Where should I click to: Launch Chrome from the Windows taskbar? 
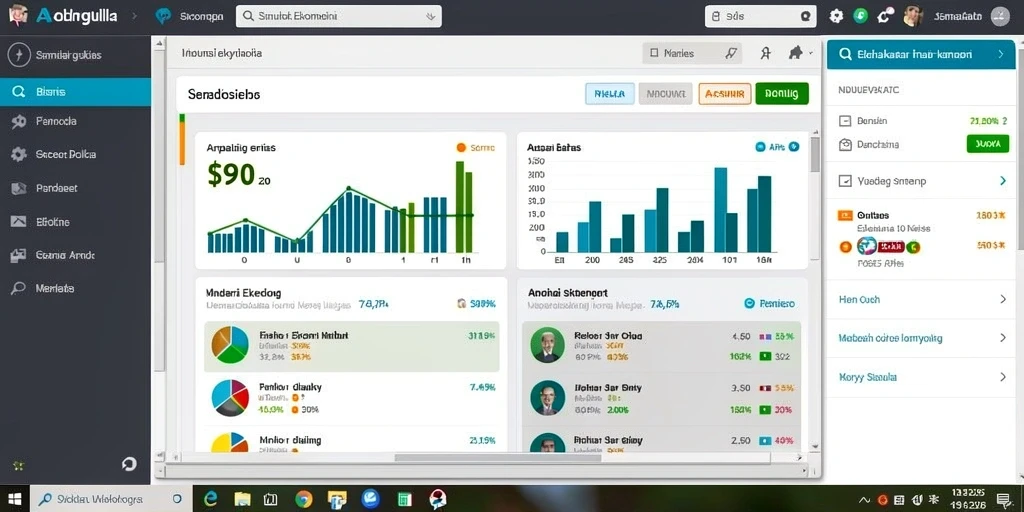pos(304,500)
